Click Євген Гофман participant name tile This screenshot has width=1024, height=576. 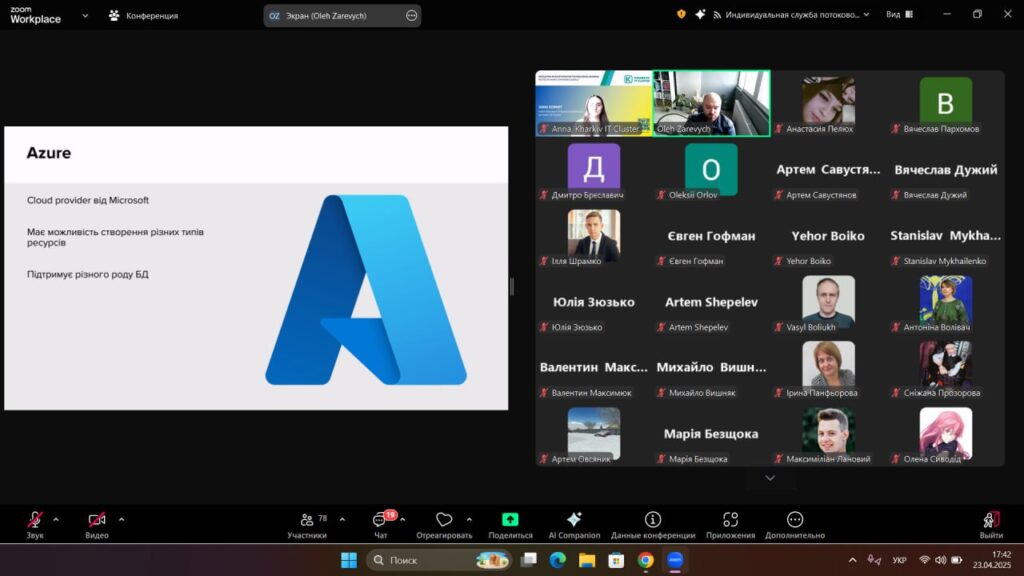pyautogui.click(x=711, y=236)
